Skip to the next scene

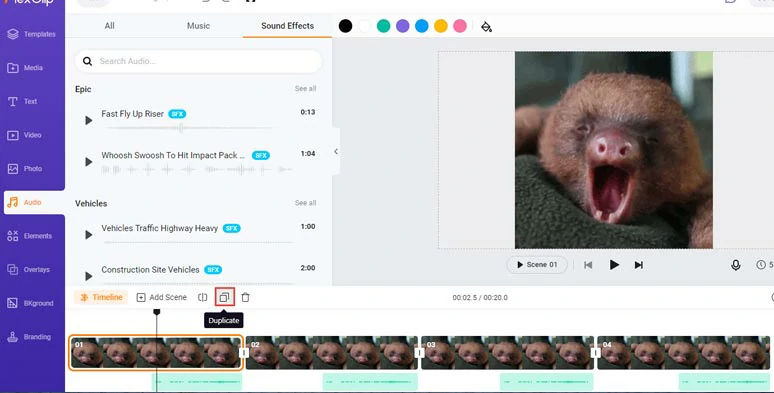point(639,265)
